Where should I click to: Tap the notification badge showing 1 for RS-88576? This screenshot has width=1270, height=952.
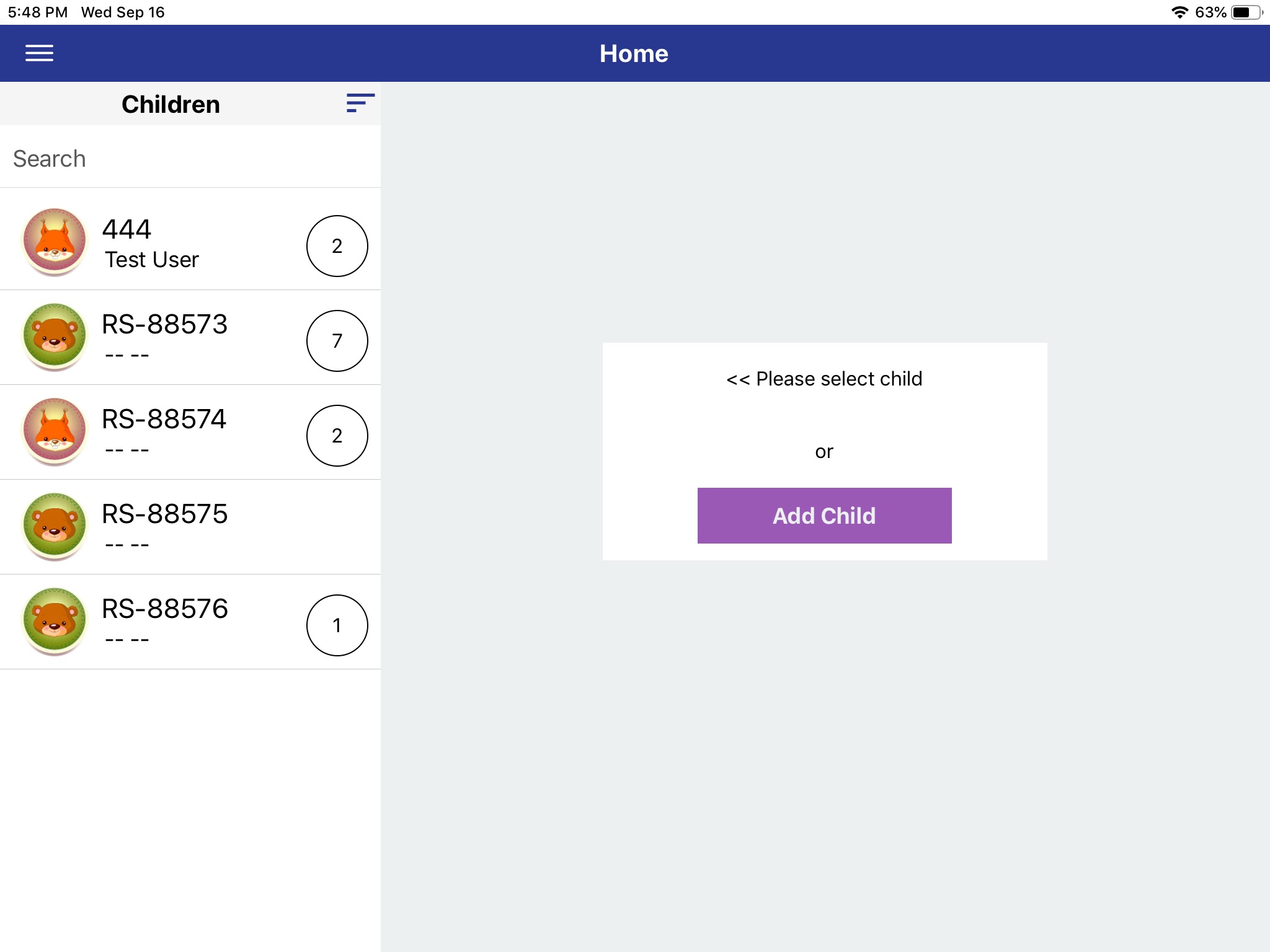[x=337, y=625]
